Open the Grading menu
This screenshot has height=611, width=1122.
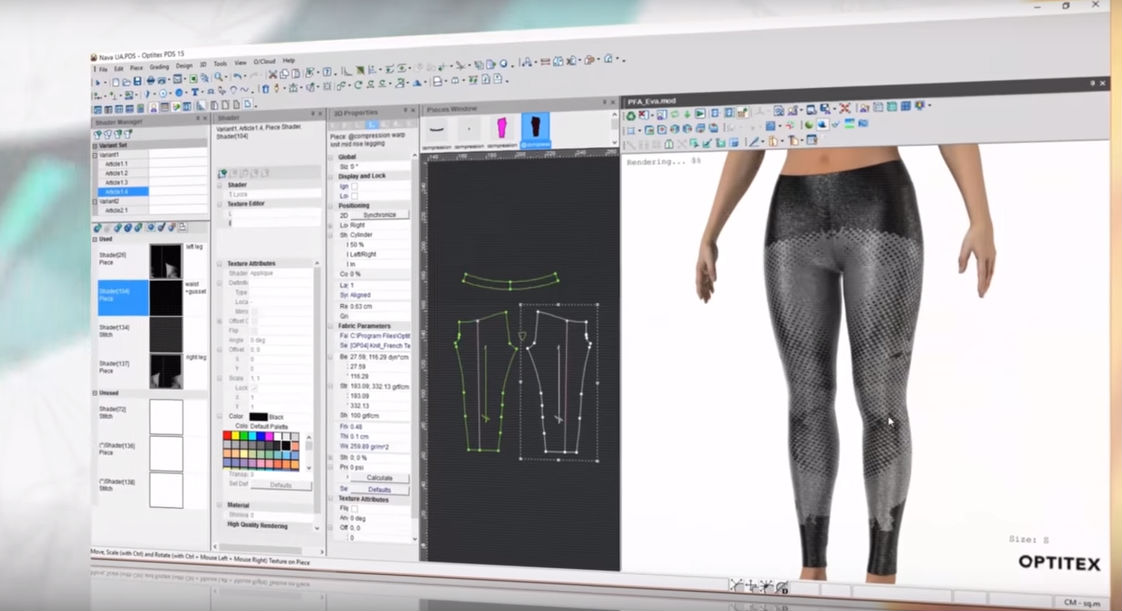point(161,64)
